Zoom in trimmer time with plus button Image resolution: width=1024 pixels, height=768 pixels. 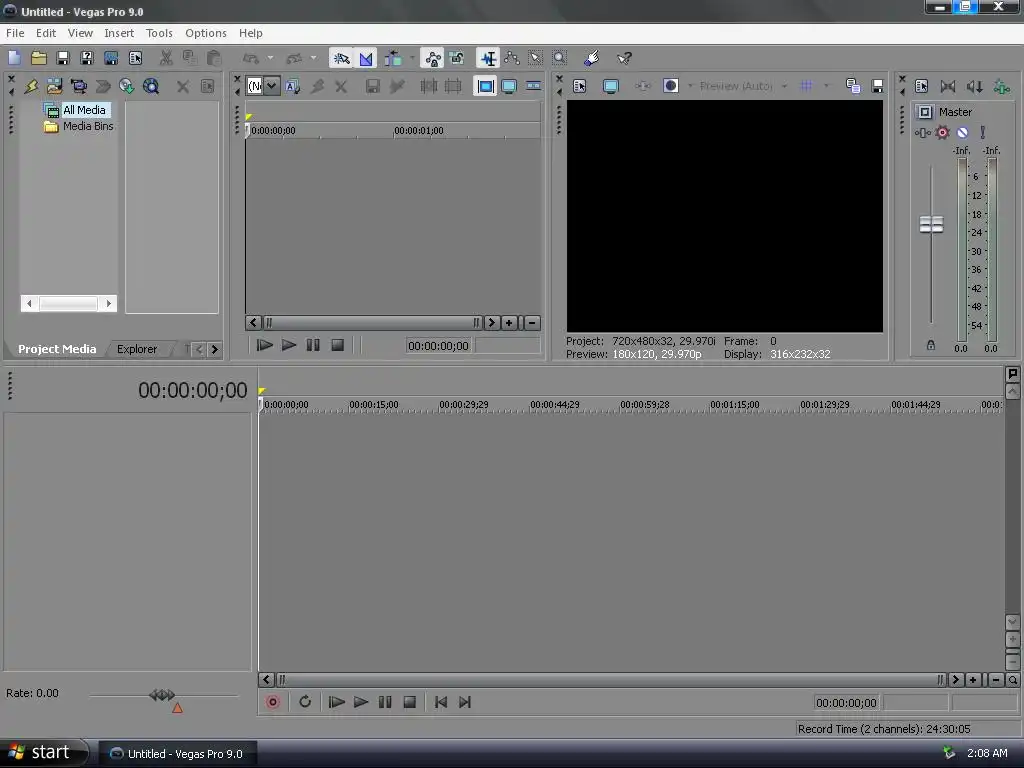click(x=509, y=323)
